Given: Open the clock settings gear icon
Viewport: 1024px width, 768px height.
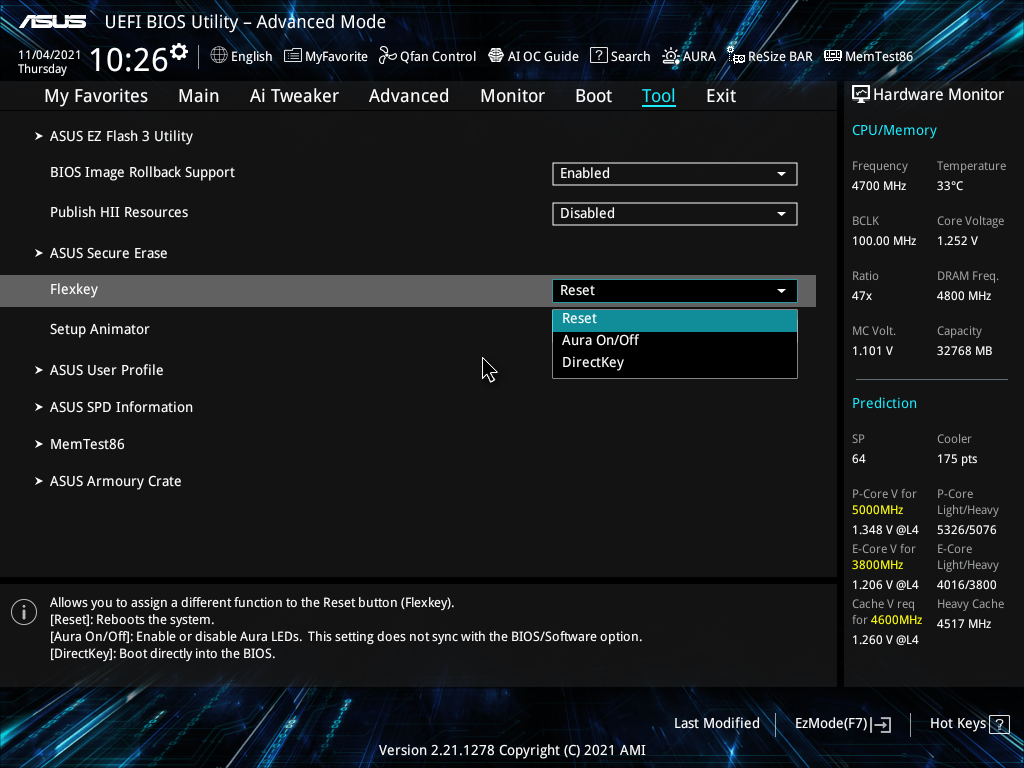Looking at the screenshot, I should coord(179,52).
